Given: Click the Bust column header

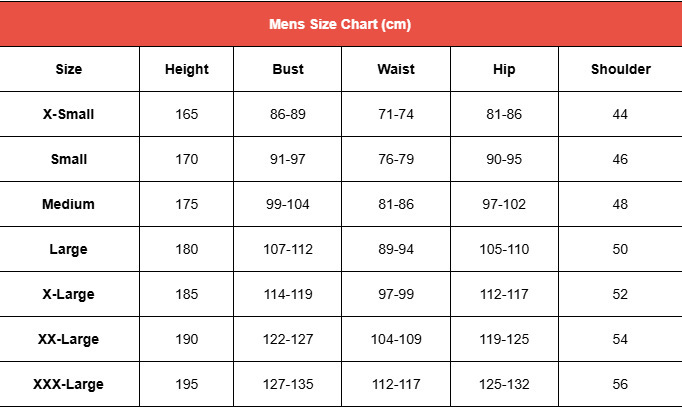Looking at the screenshot, I should tap(288, 70).
